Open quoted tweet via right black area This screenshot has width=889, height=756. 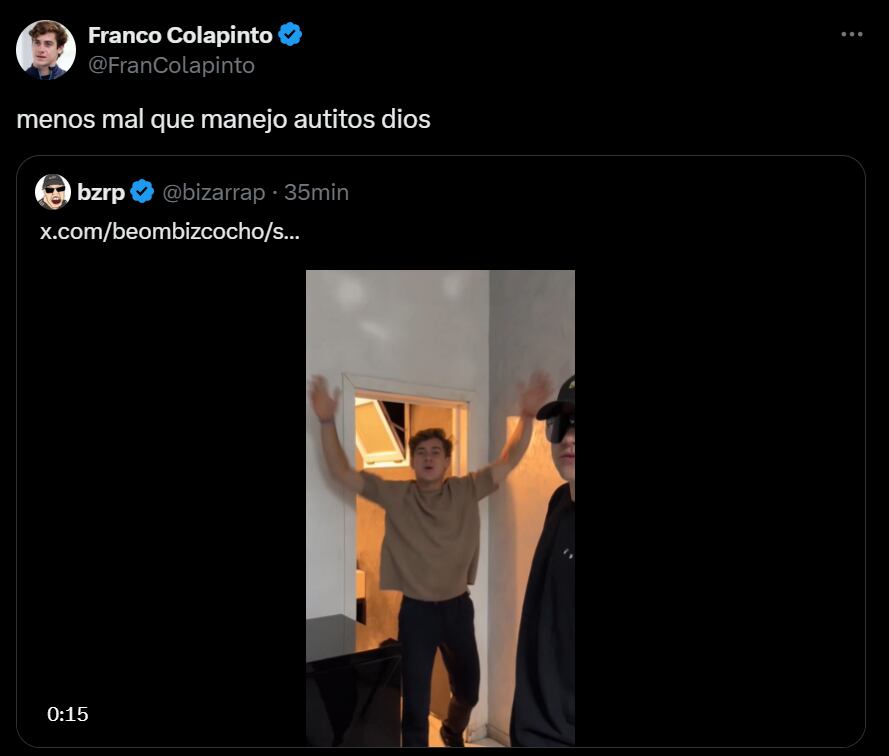pyautogui.click(x=719, y=482)
